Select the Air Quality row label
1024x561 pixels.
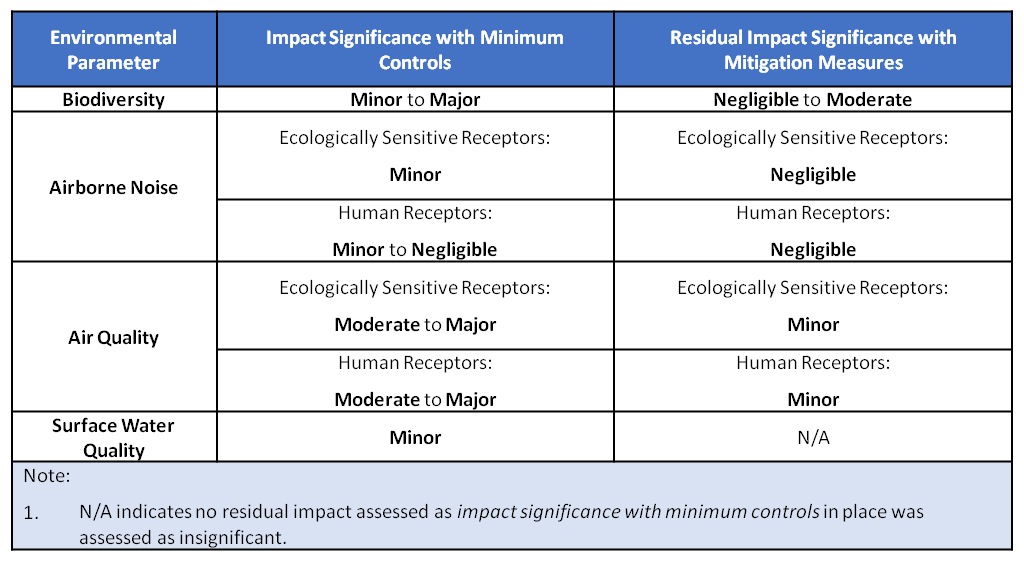click(114, 337)
